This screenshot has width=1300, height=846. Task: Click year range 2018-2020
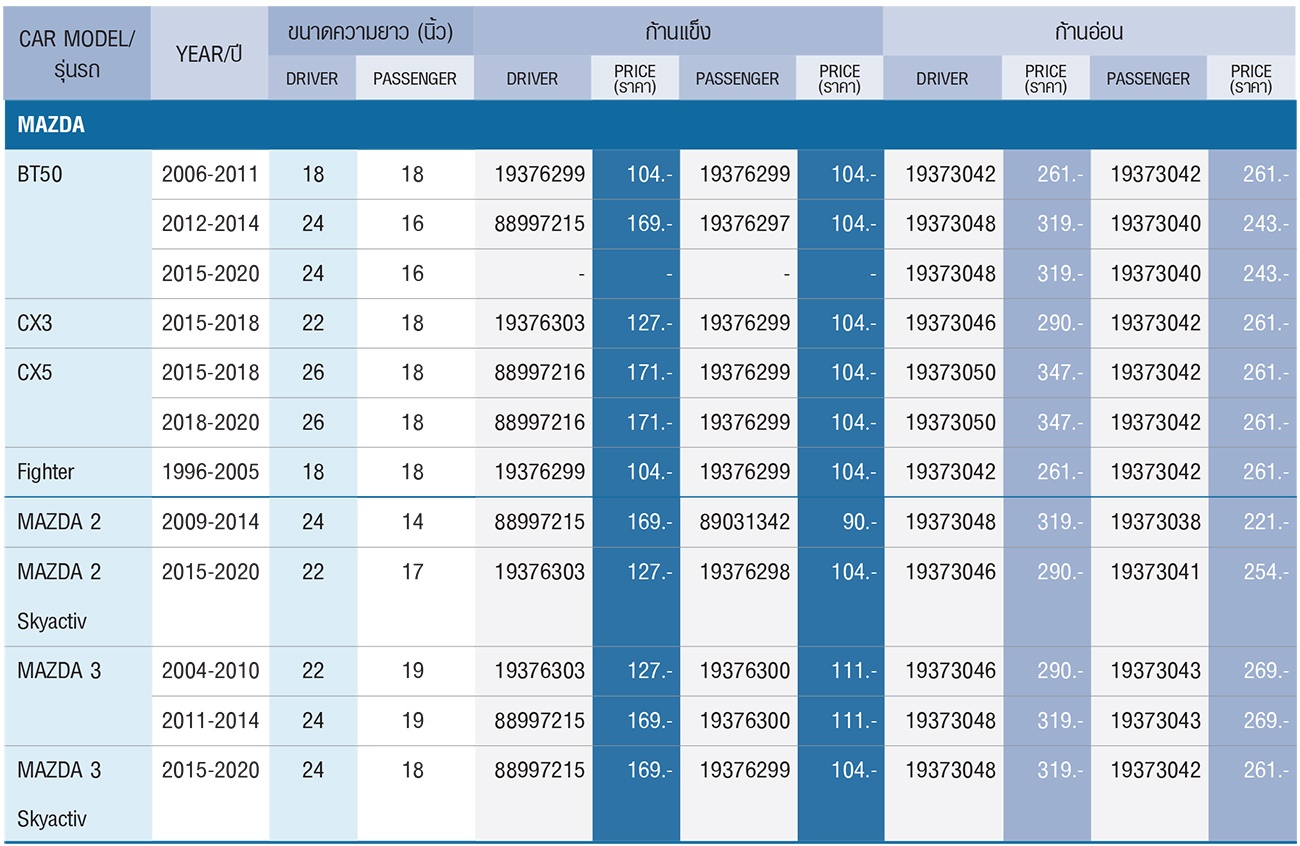coord(210,422)
